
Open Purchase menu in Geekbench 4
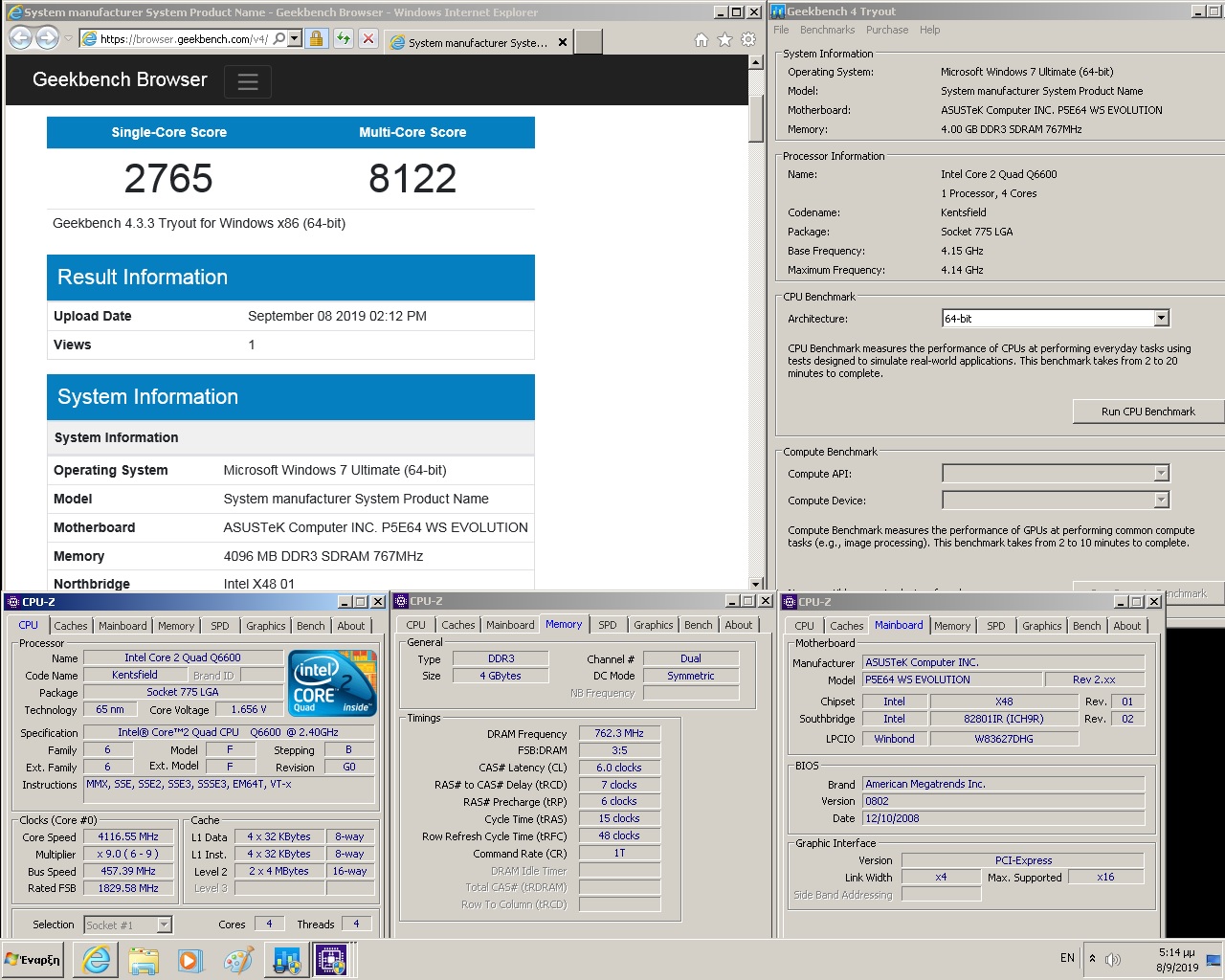(887, 30)
